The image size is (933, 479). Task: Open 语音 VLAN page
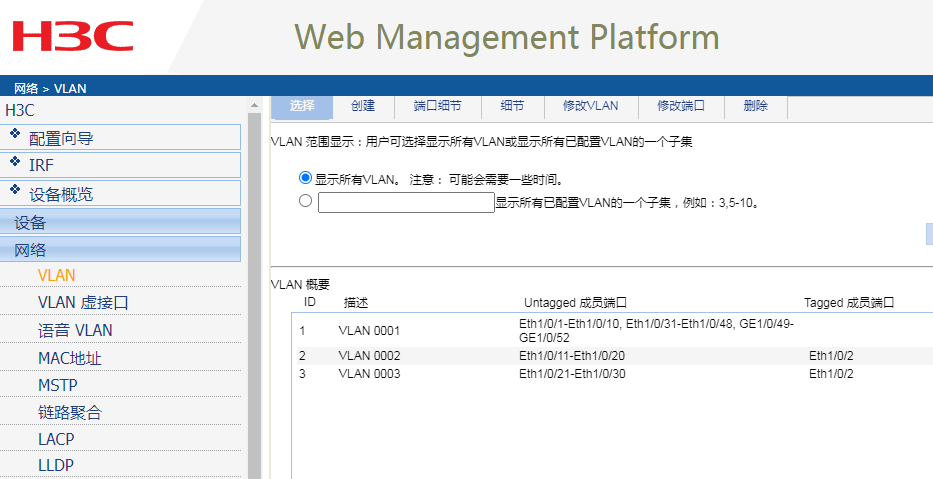(75, 330)
